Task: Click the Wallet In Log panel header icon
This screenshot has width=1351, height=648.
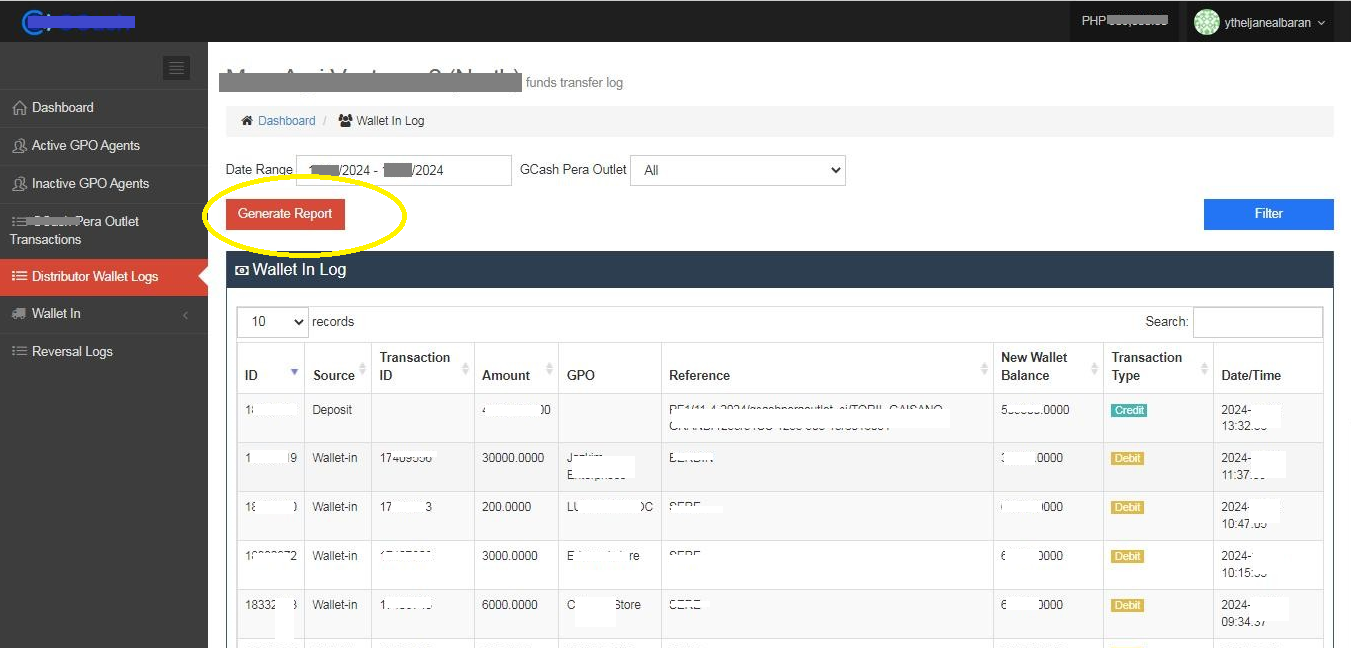Action: 242,270
